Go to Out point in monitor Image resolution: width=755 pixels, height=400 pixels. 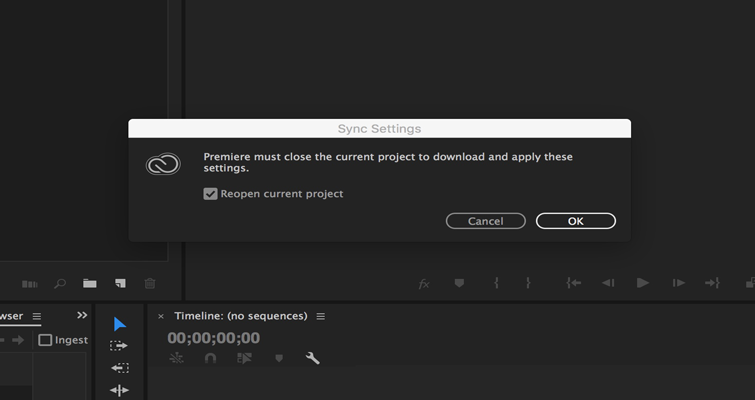[712, 283]
